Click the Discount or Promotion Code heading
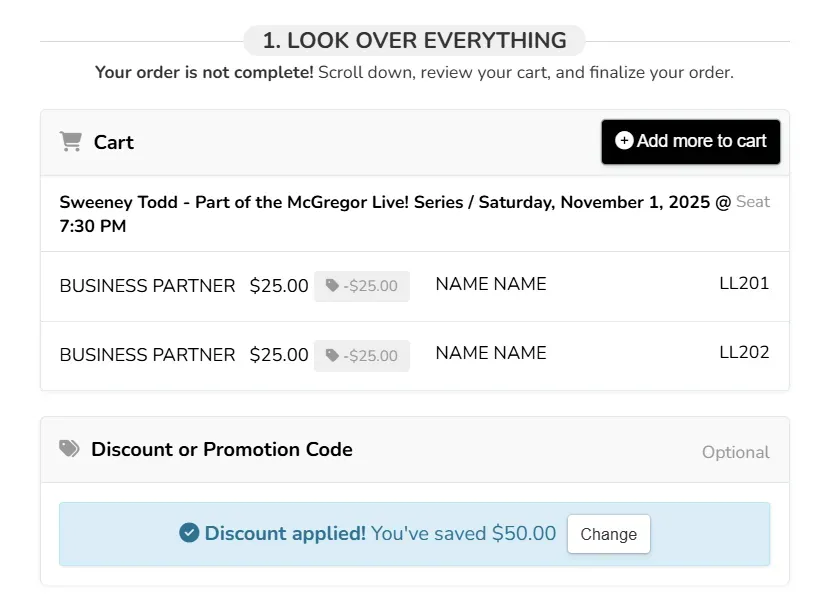This screenshot has width=818, height=599. pyautogui.click(x=222, y=449)
